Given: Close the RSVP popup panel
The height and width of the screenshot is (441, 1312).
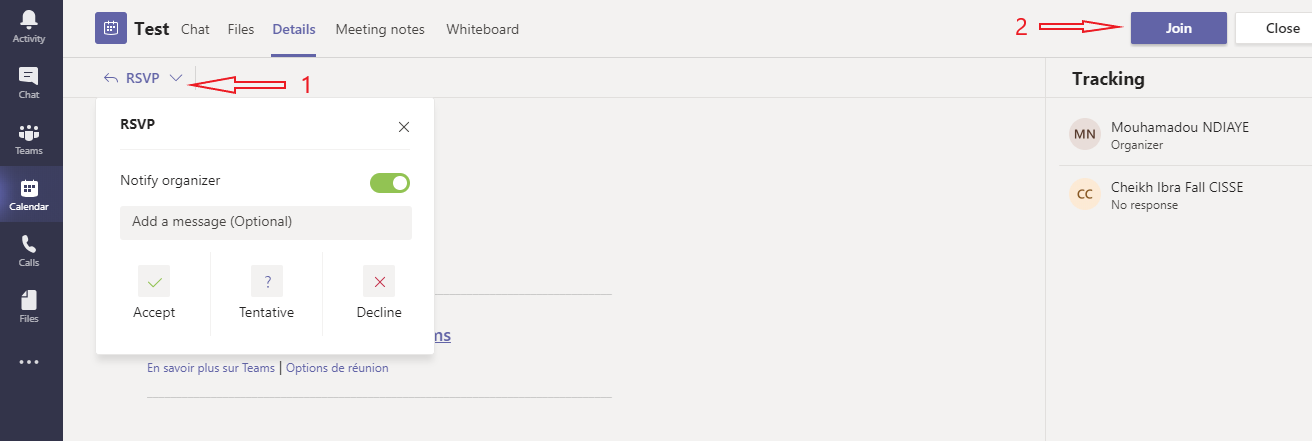Looking at the screenshot, I should 404,127.
